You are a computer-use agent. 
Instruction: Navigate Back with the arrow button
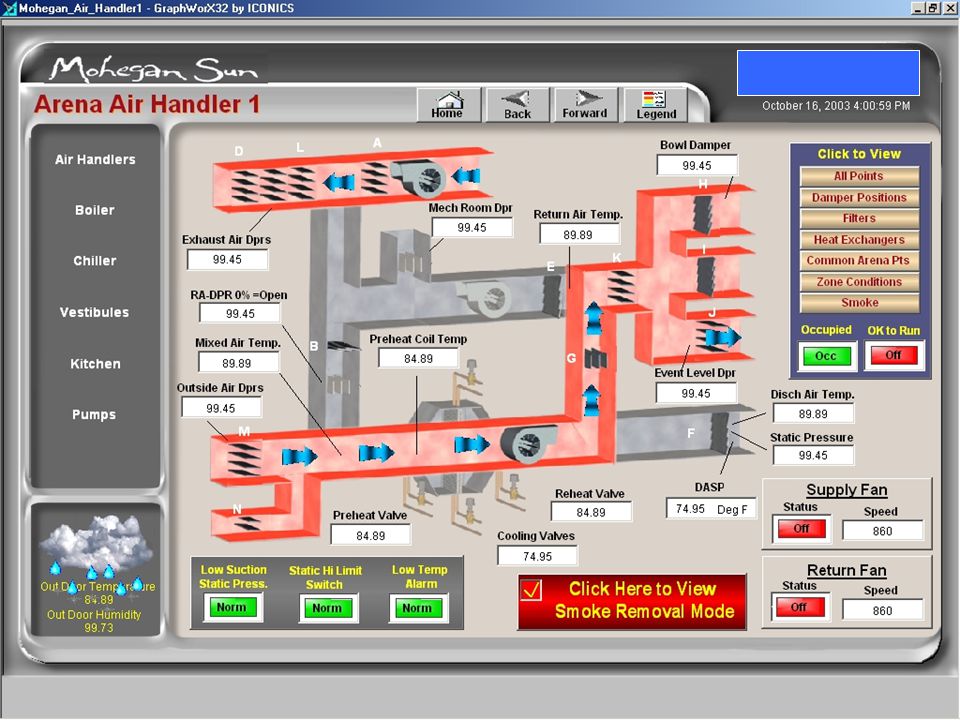[517, 105]
